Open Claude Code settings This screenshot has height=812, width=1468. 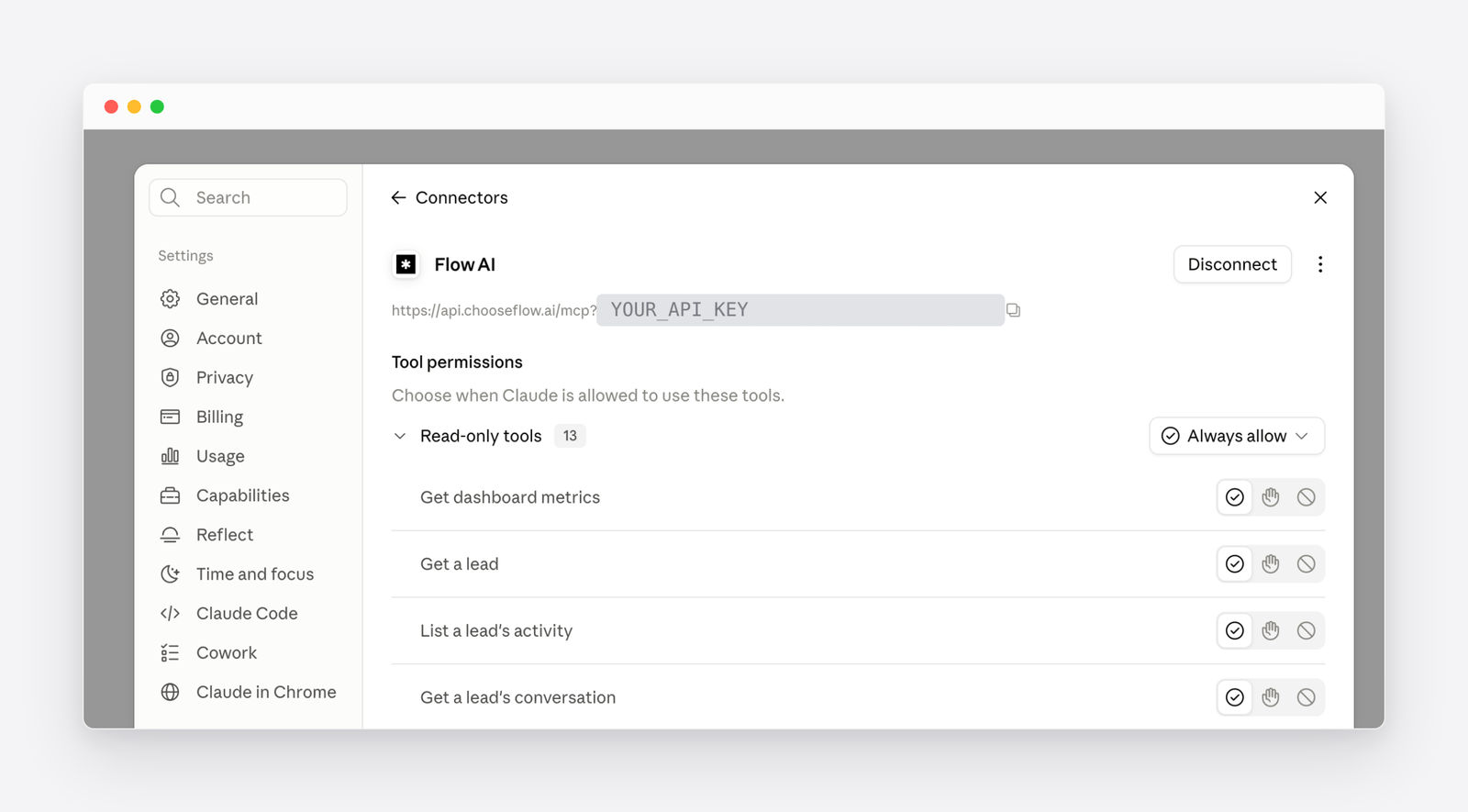[248, 613]
